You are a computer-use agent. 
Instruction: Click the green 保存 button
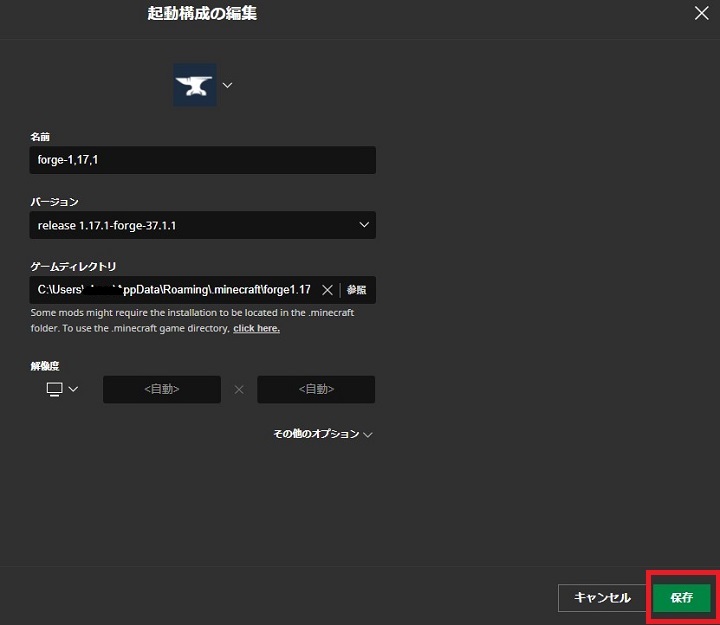tap(681, 598)
